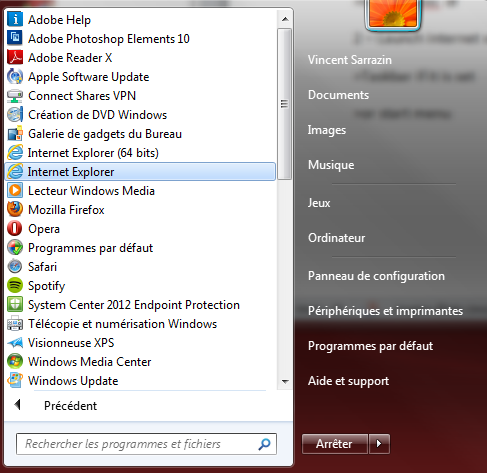This screenshot has width=487, height=473.
Task: Open Visionneuse XPS icon
Action: 15,342
